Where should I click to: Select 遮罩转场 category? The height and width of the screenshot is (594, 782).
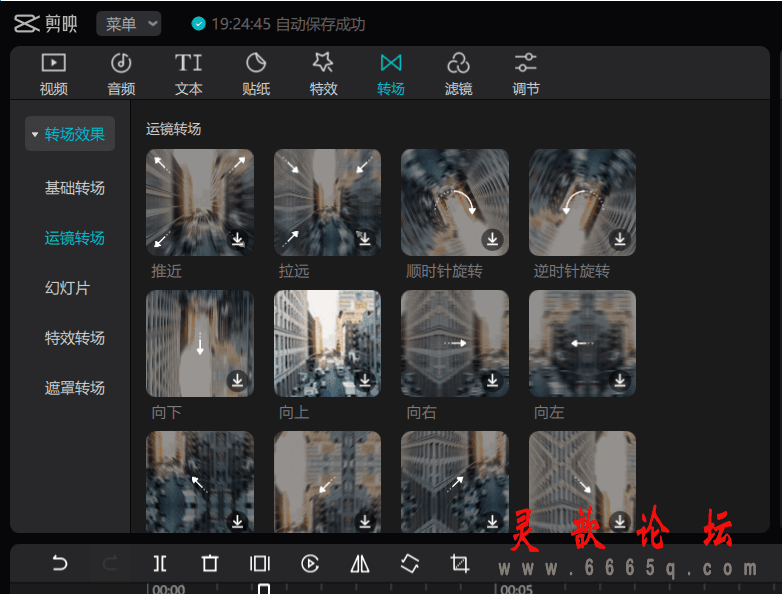tap(75, 388)
